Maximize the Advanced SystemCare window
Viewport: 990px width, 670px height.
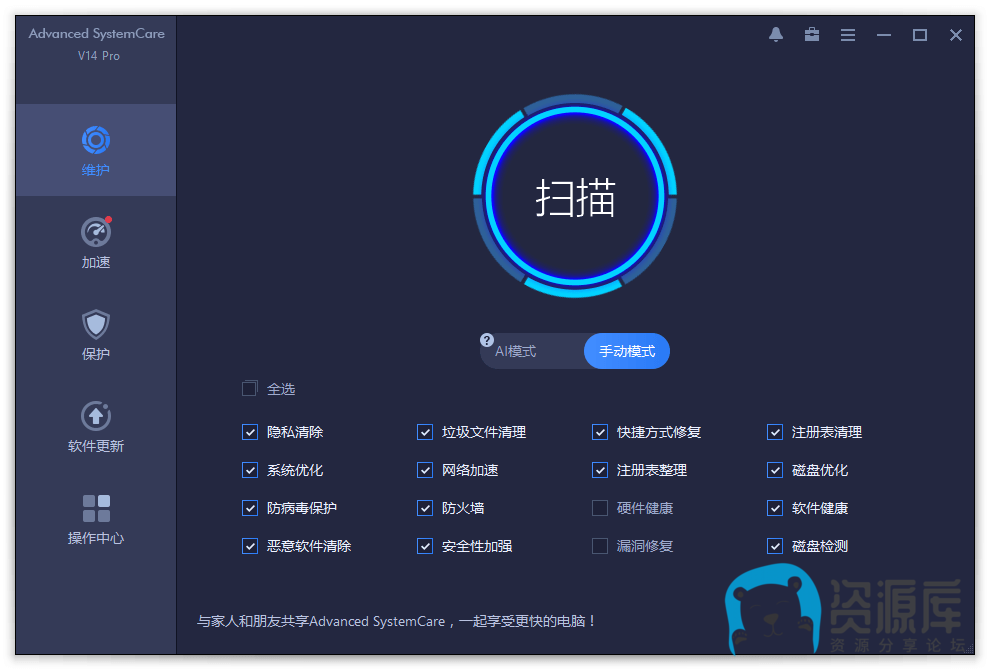coord(920,35)
